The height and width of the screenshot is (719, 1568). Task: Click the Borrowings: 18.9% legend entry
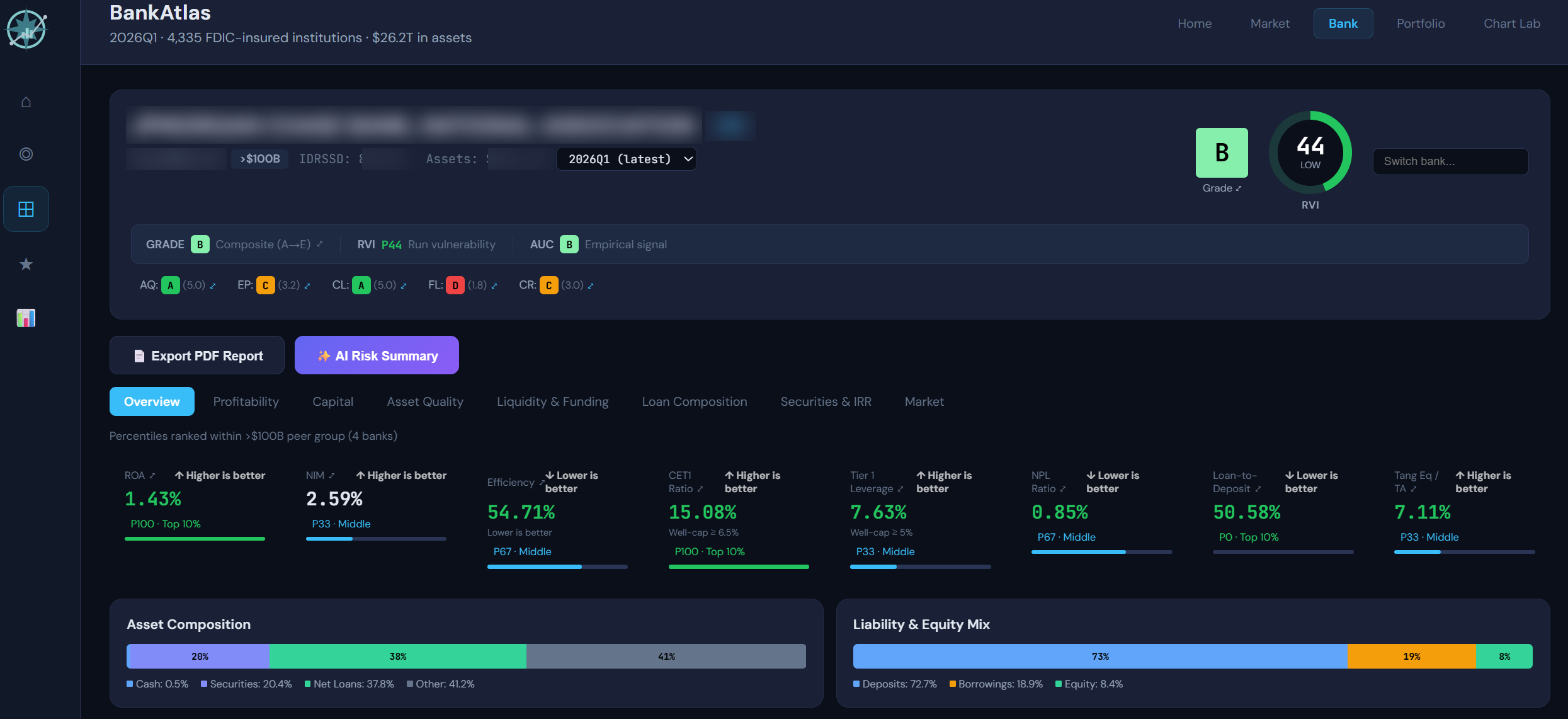coord(996,684)
